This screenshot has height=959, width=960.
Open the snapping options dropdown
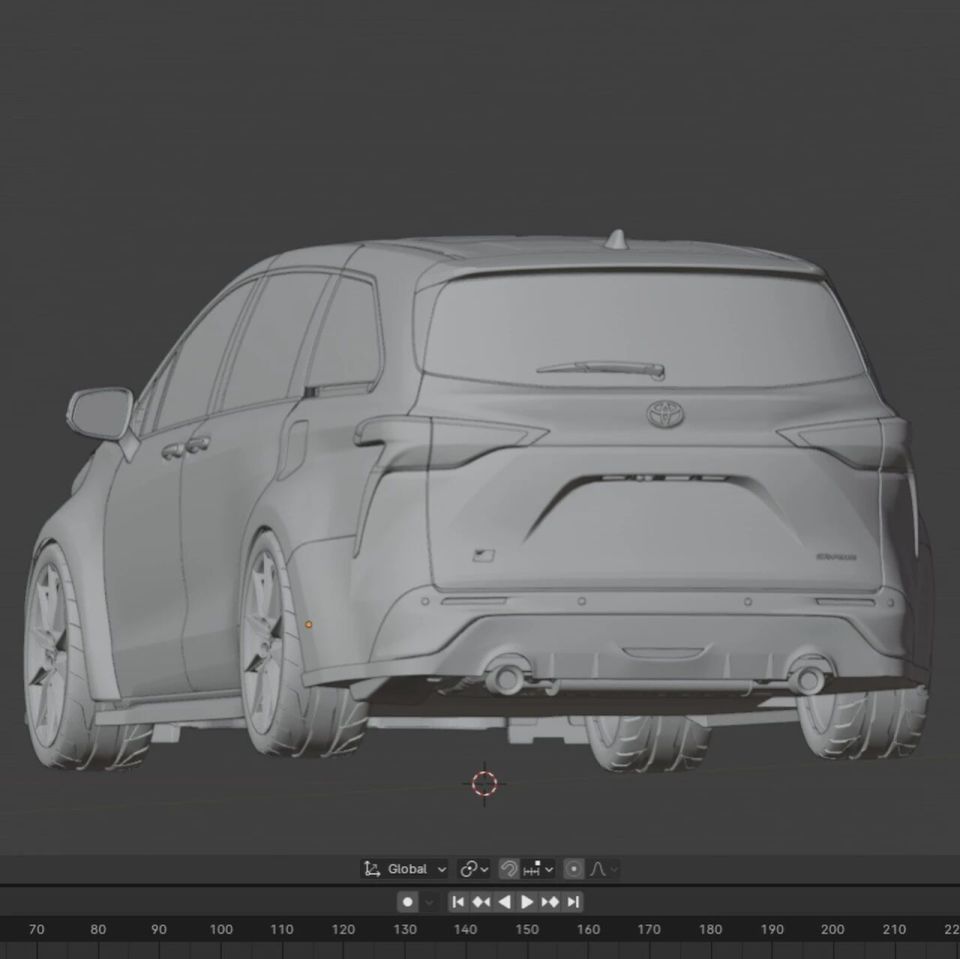[x=538, y=869]
